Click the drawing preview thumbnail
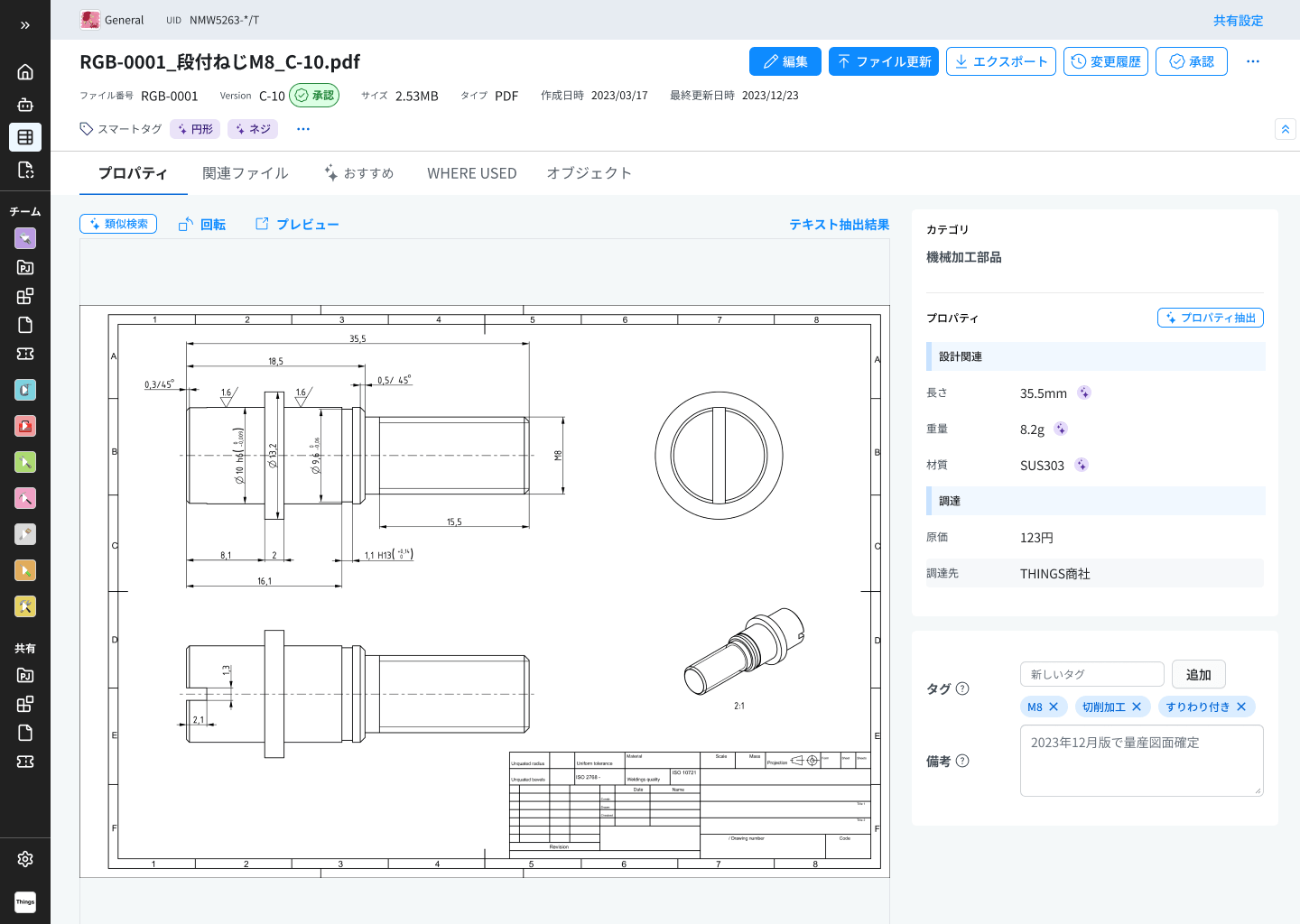 tap(485, 591)
